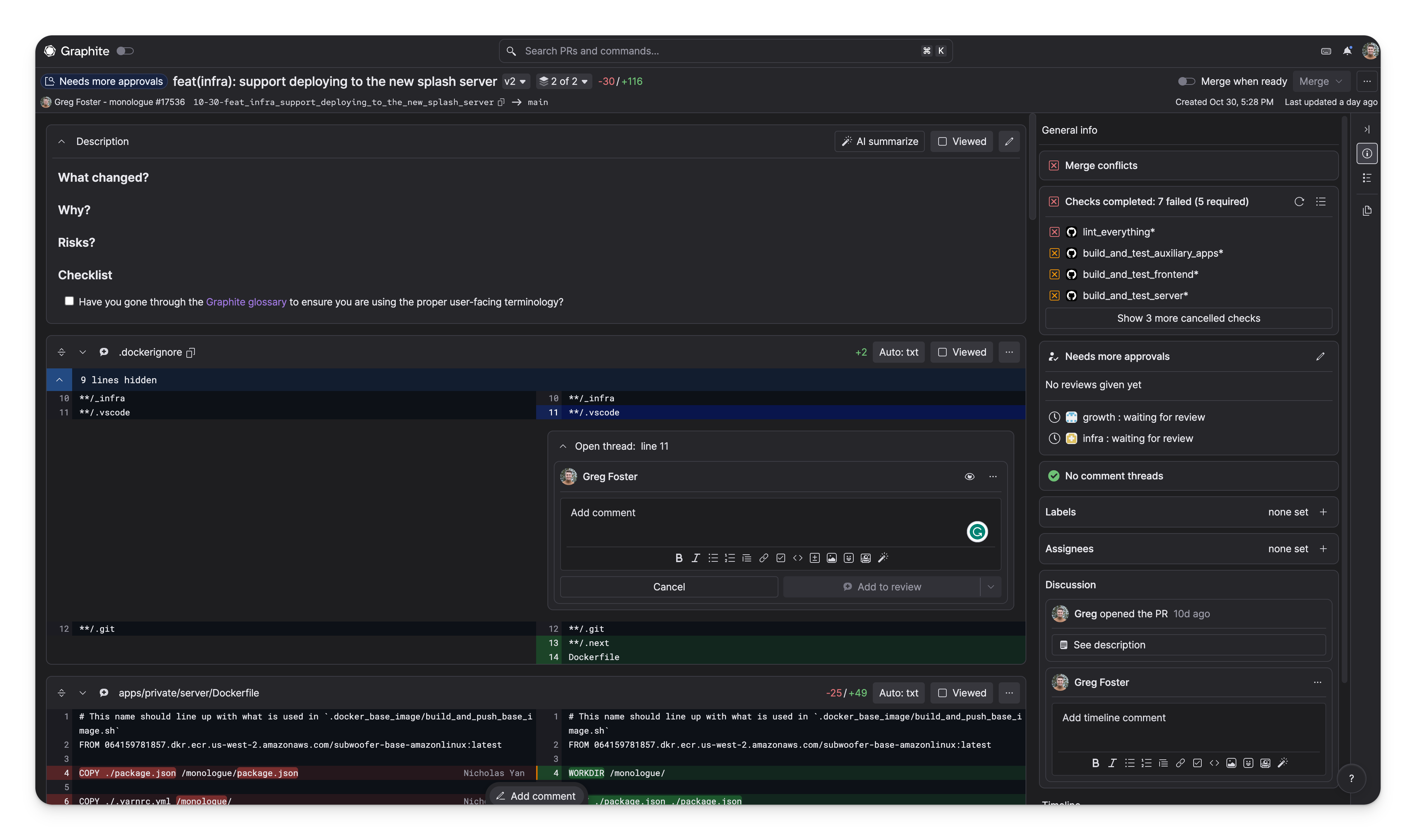Add an image to the comment

click(831, 558)
